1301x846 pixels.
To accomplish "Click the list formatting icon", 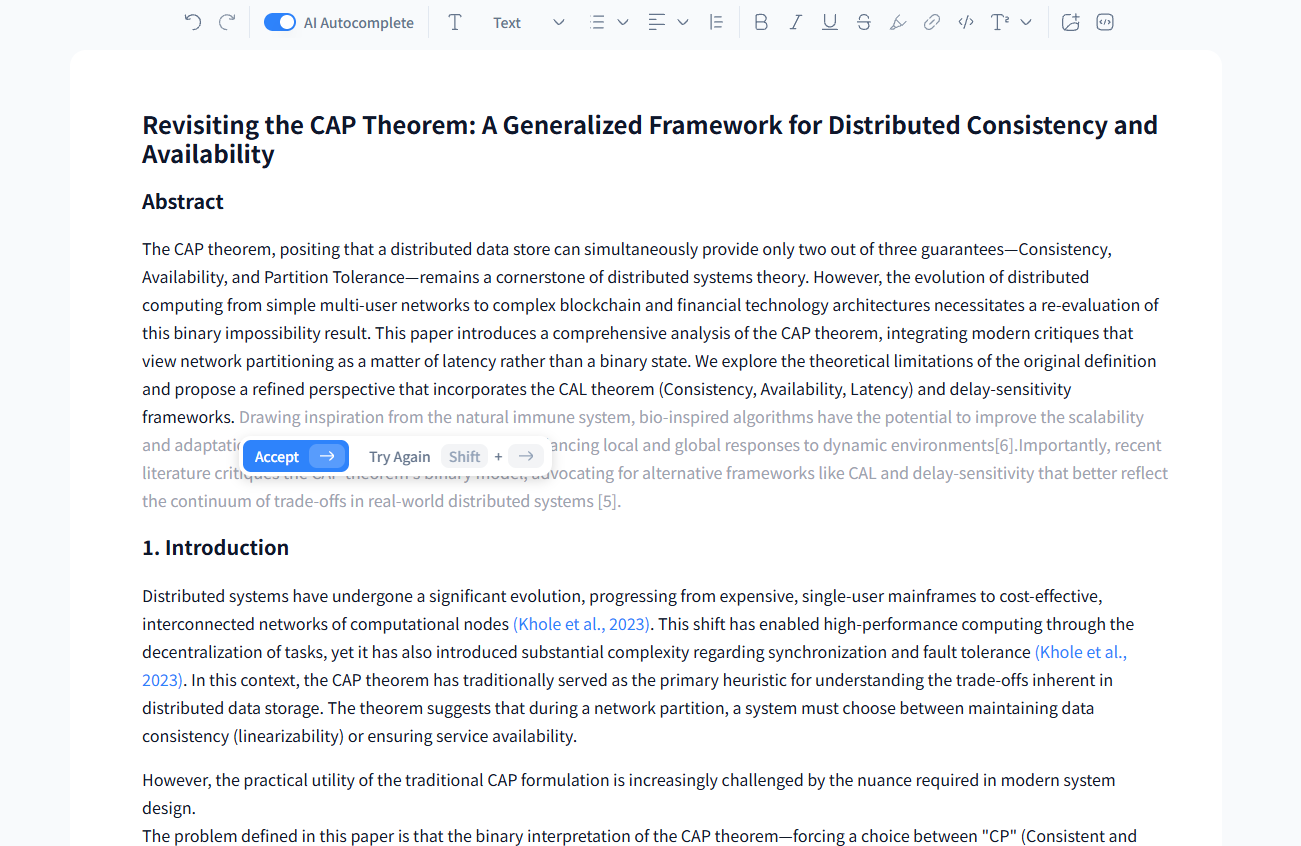I will coord(598,22).
